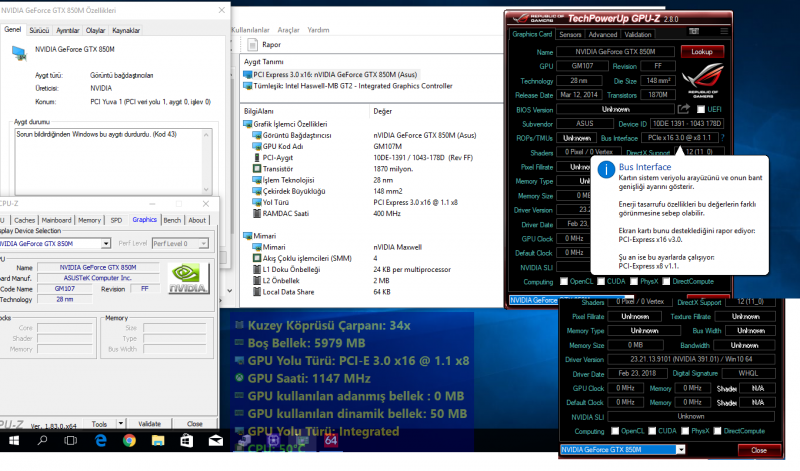Viewport: 800px width, 471px height.
Task: Open the Windows Start menu
Action: pyautogui.click(x=14, y=440)
